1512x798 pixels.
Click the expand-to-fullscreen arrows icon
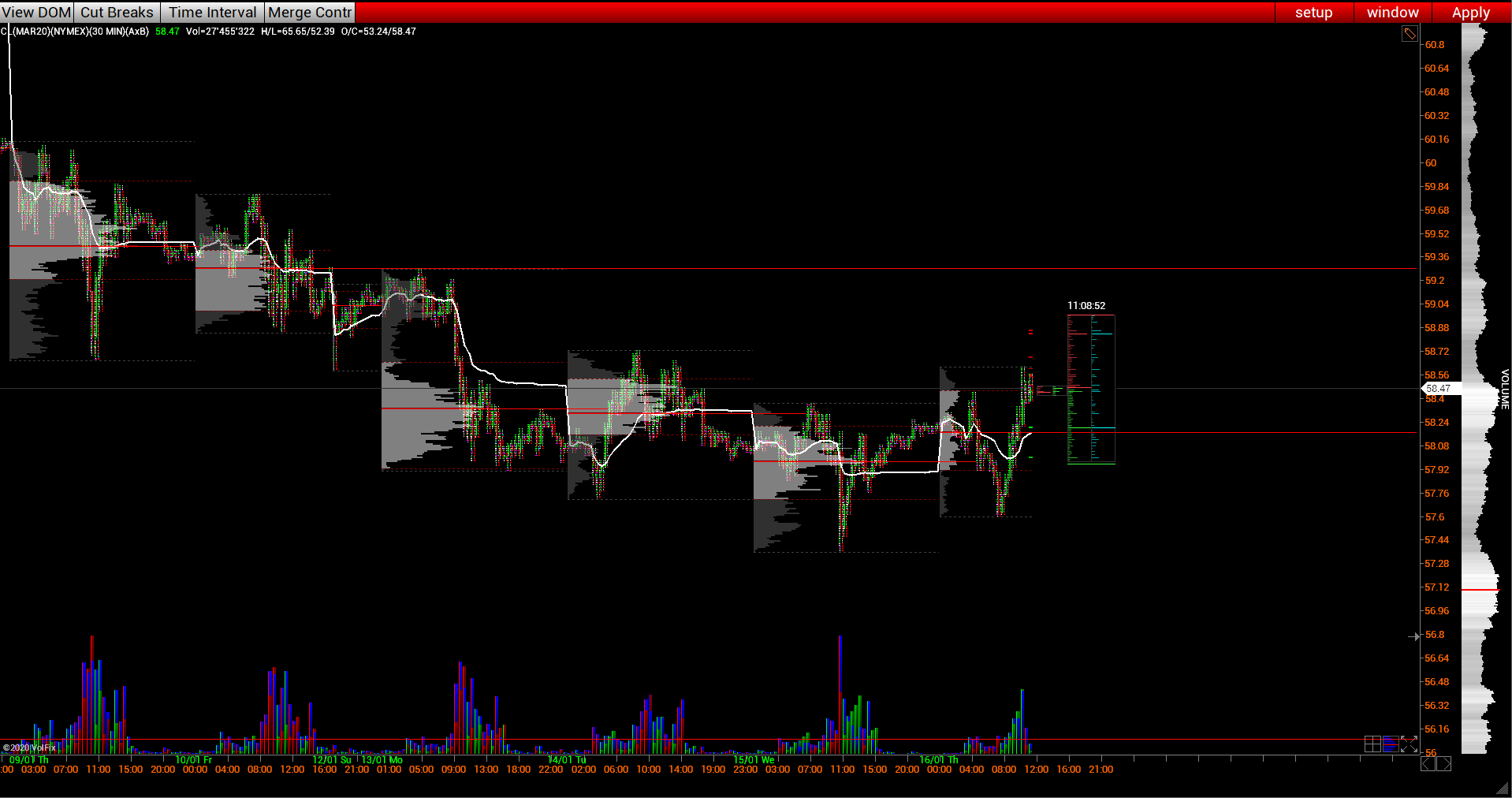(x=1409, y=744)
